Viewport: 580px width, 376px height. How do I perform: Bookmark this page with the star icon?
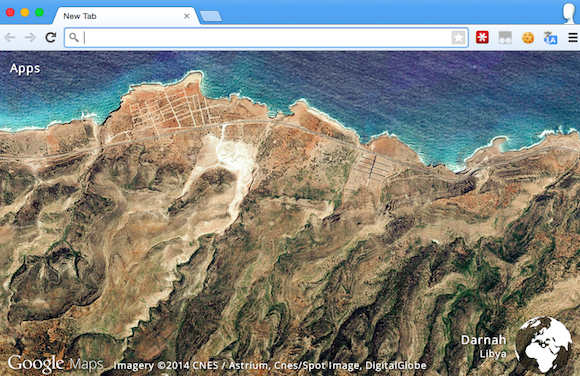coord(458,37)
